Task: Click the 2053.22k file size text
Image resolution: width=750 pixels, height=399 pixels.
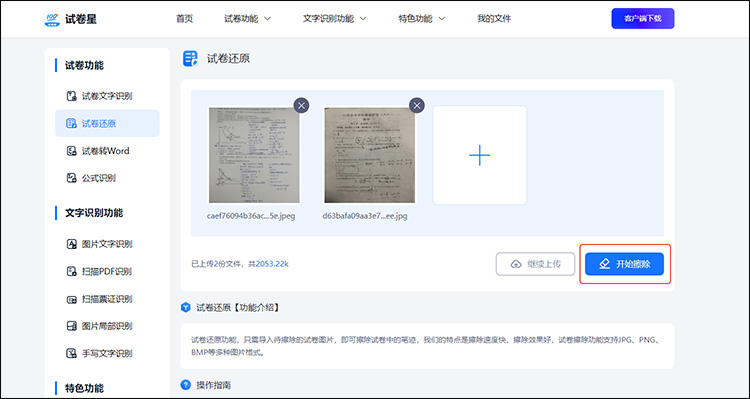Action: pyautogui.click(x=272, y=264)
